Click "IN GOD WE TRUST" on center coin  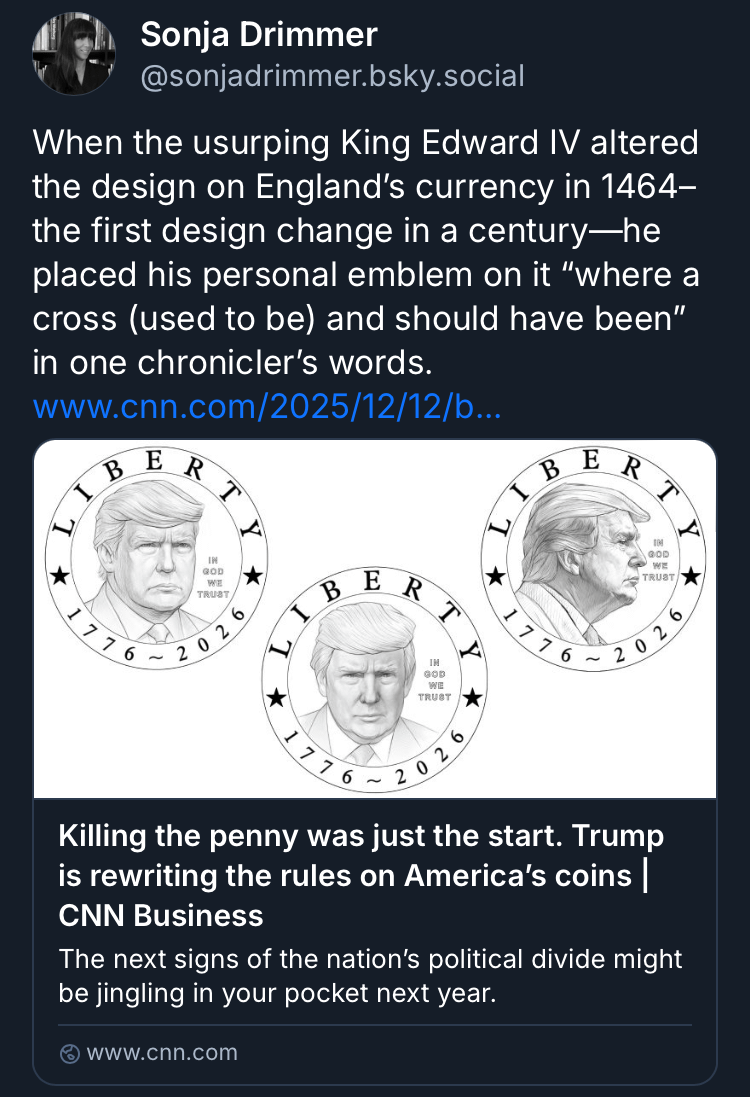[x=434, y=679]
